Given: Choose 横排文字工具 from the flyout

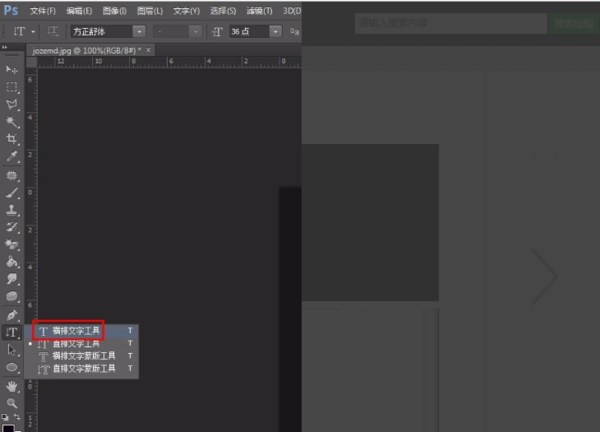Looking at the screenshot, I should pos(82,331).
